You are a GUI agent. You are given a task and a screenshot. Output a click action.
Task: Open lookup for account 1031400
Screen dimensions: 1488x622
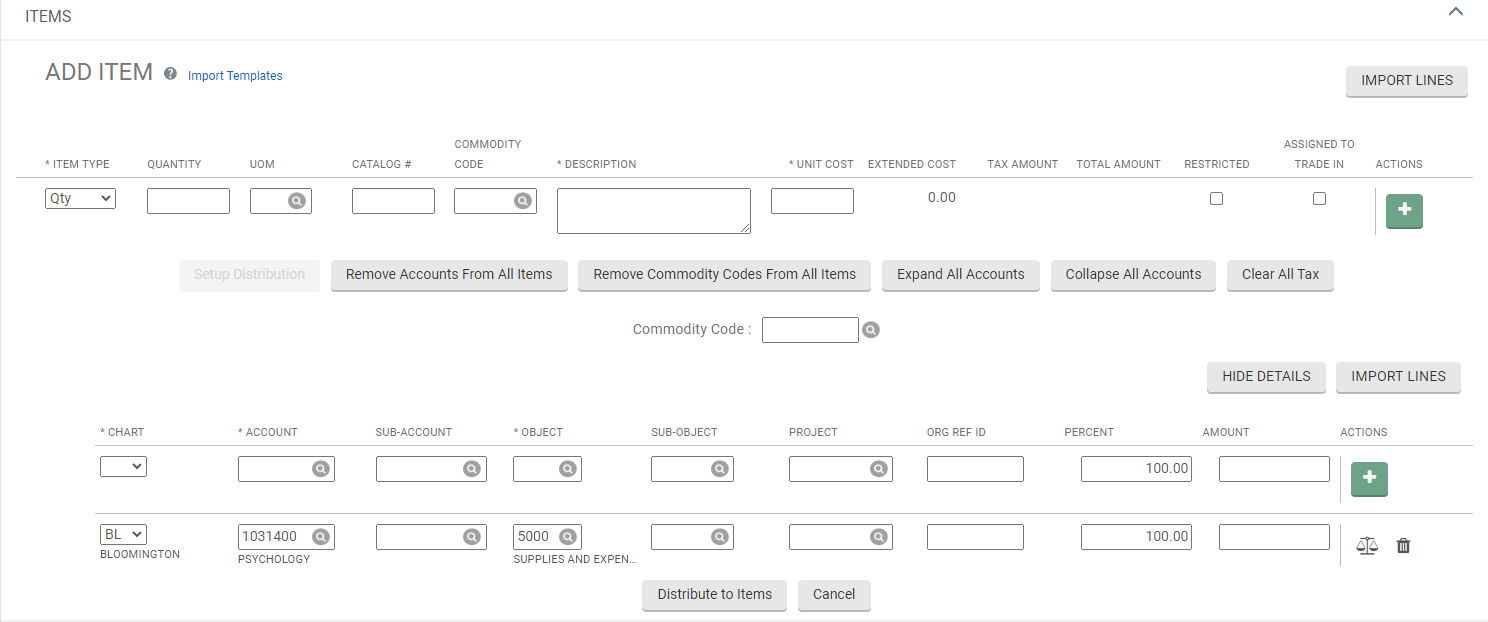tap(320, 537)
